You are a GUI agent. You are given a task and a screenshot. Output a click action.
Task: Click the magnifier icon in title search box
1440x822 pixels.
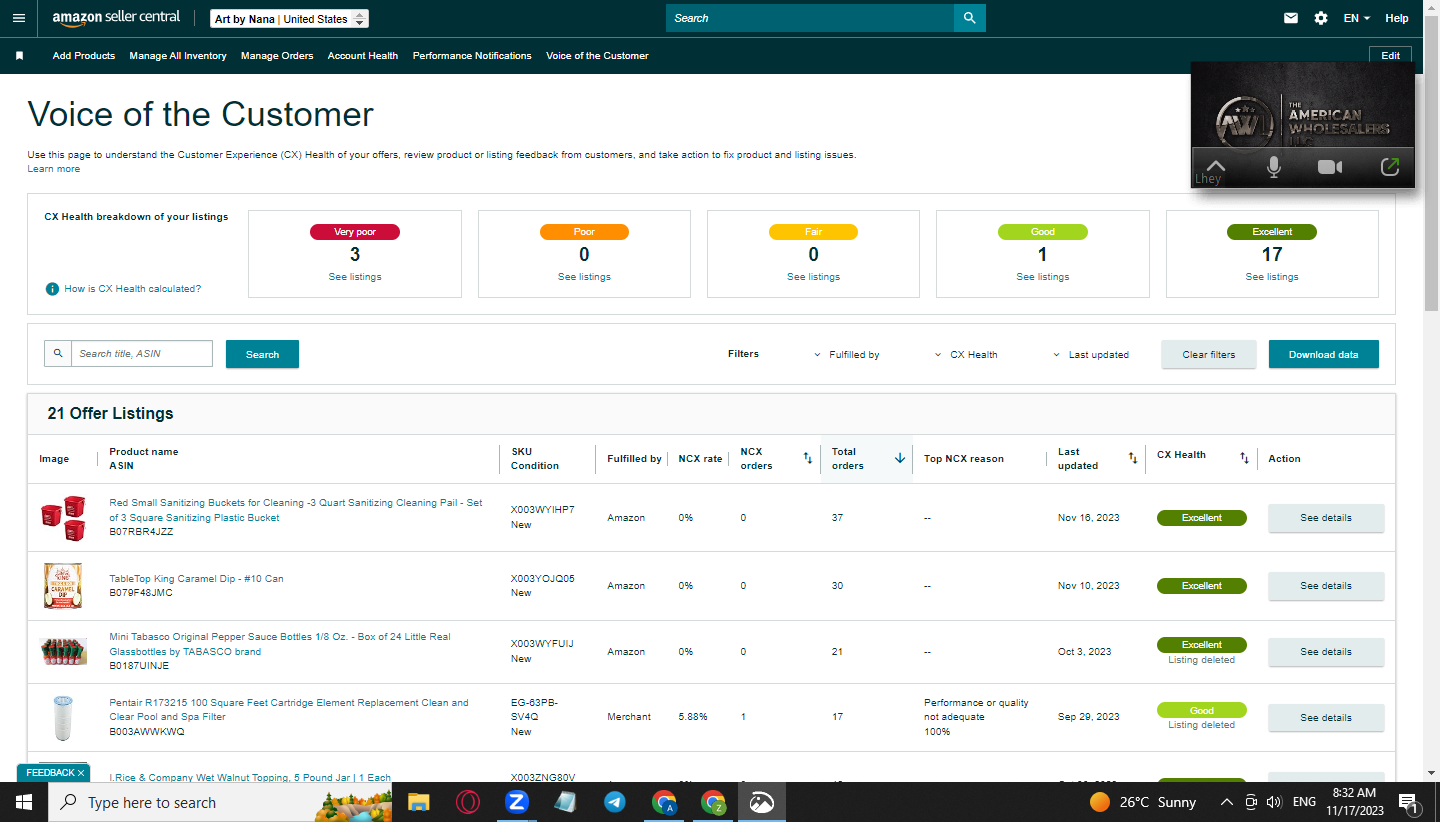pos(58,353)
